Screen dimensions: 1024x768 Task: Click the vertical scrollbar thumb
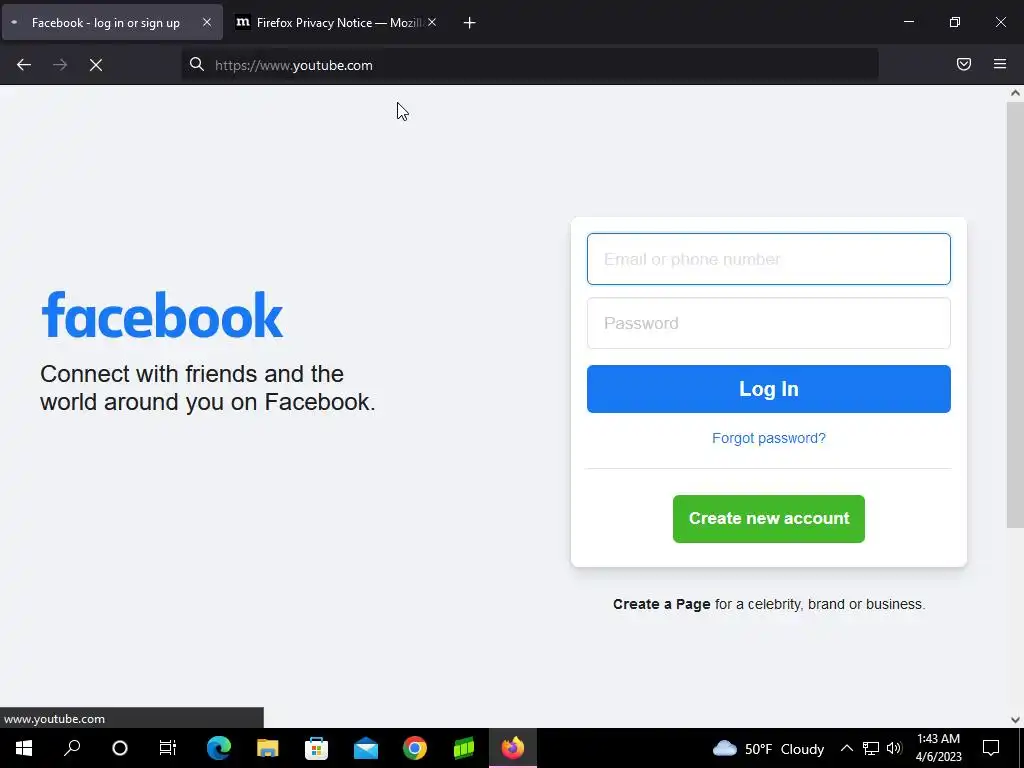1015,314
